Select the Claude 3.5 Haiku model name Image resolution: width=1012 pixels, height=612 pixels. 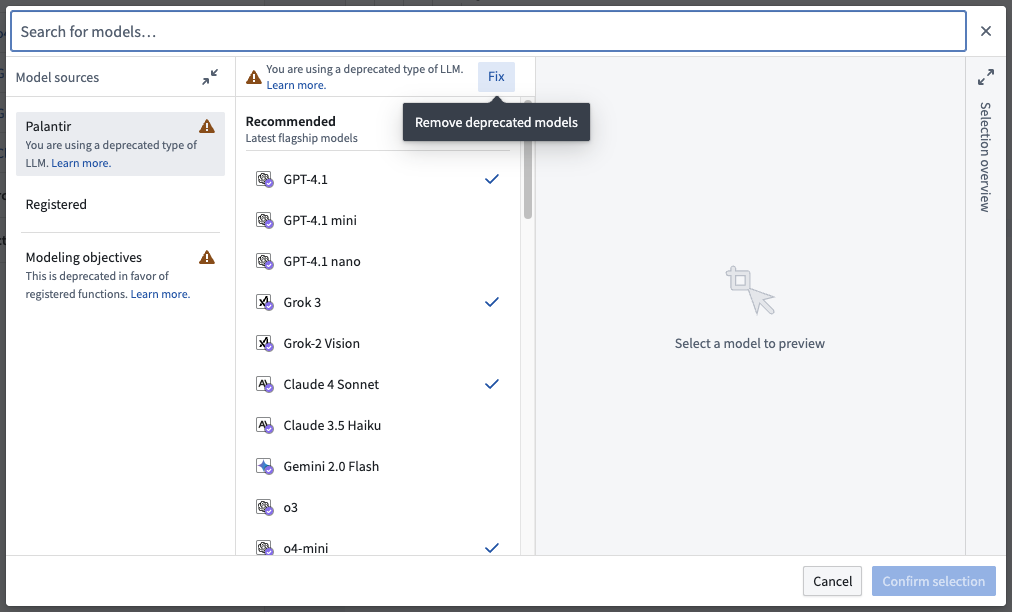[x=332, y=425]
